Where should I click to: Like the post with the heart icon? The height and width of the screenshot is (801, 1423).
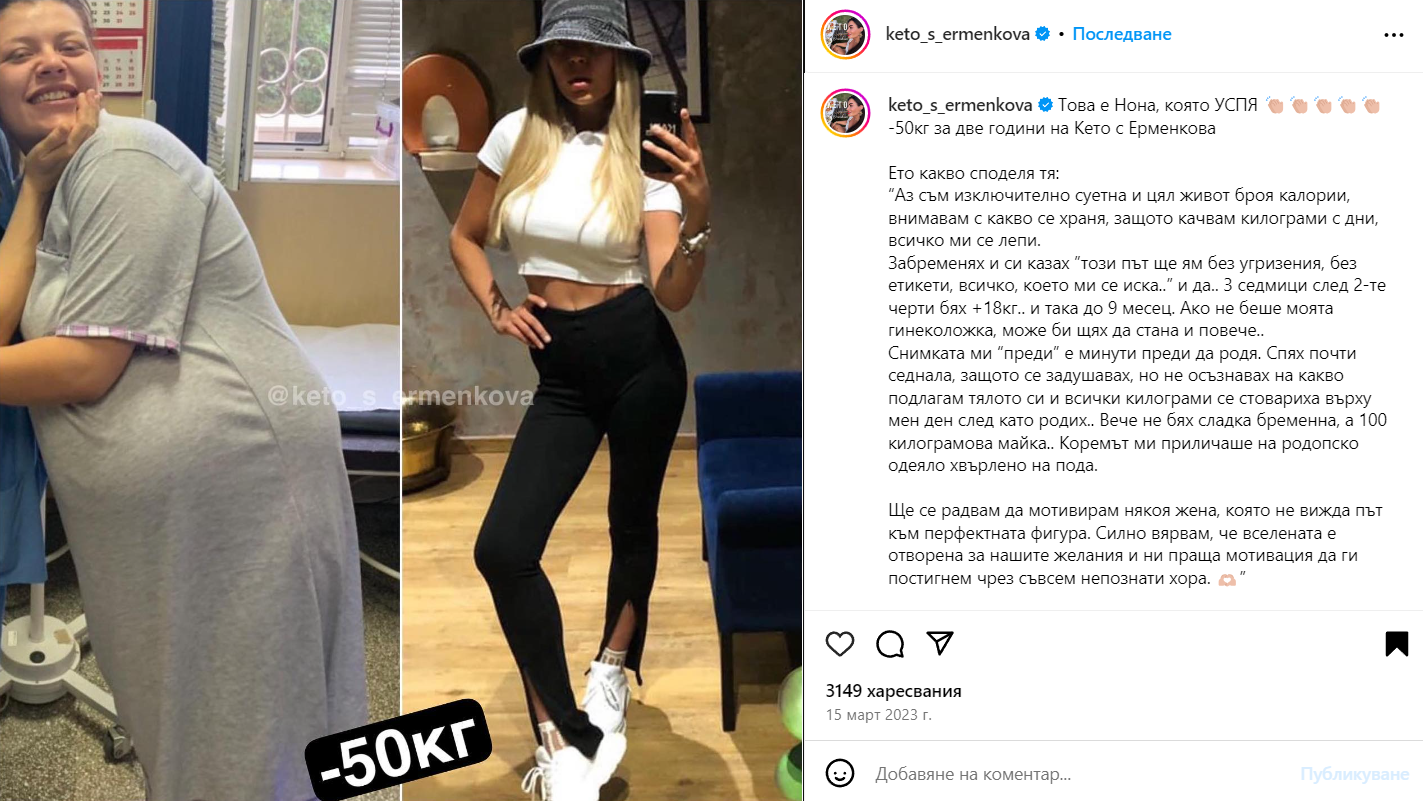840,644
